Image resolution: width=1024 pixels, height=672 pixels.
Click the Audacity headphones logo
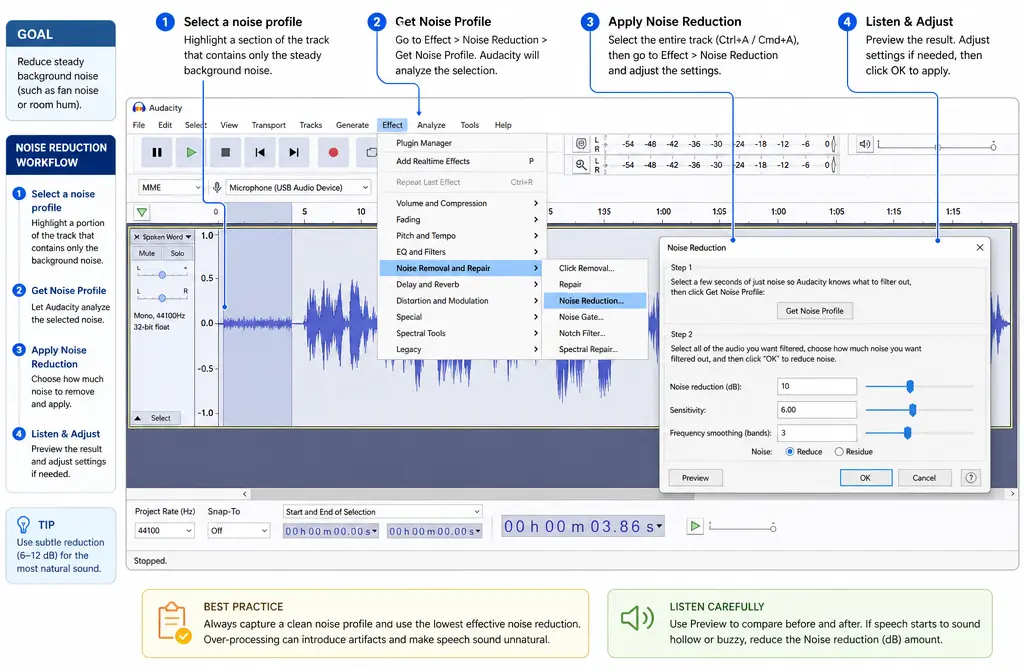[138, 108]
